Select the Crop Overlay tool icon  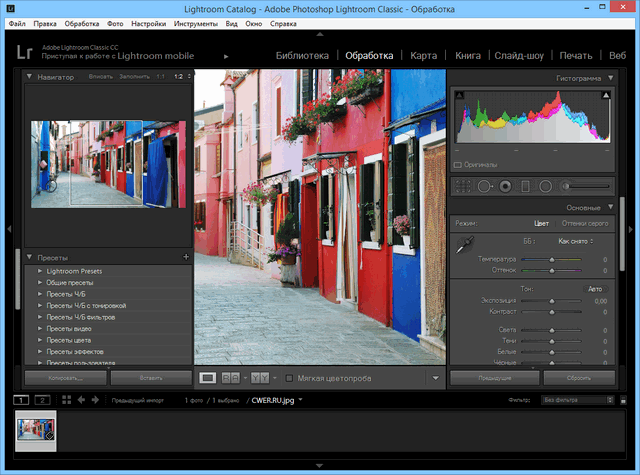click(x=463, y=185)
